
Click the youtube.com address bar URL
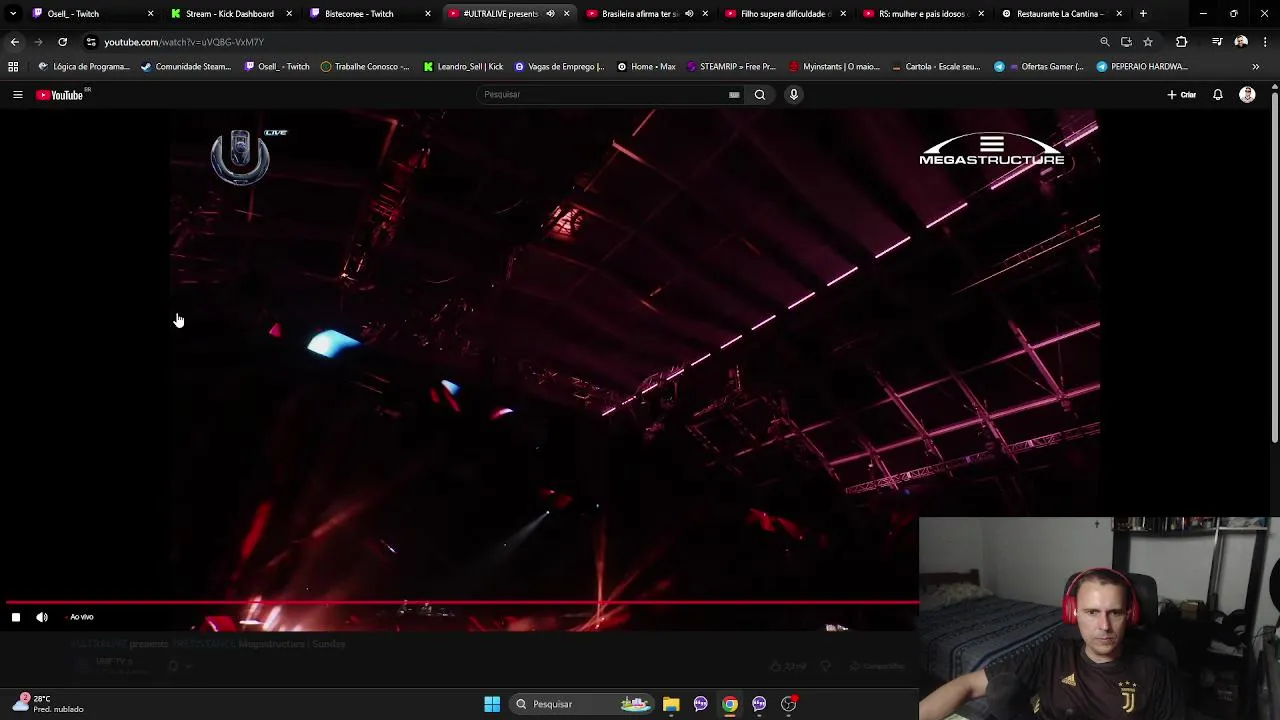click(184, 42)
